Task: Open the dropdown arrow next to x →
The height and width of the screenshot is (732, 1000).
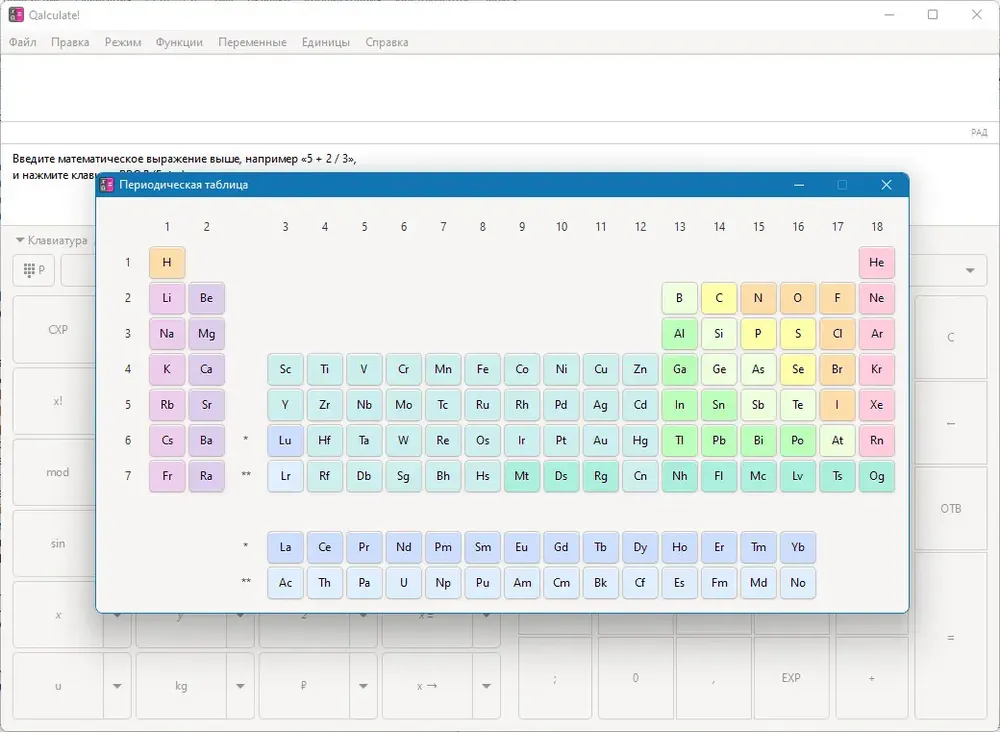Action: pos(487,686)
